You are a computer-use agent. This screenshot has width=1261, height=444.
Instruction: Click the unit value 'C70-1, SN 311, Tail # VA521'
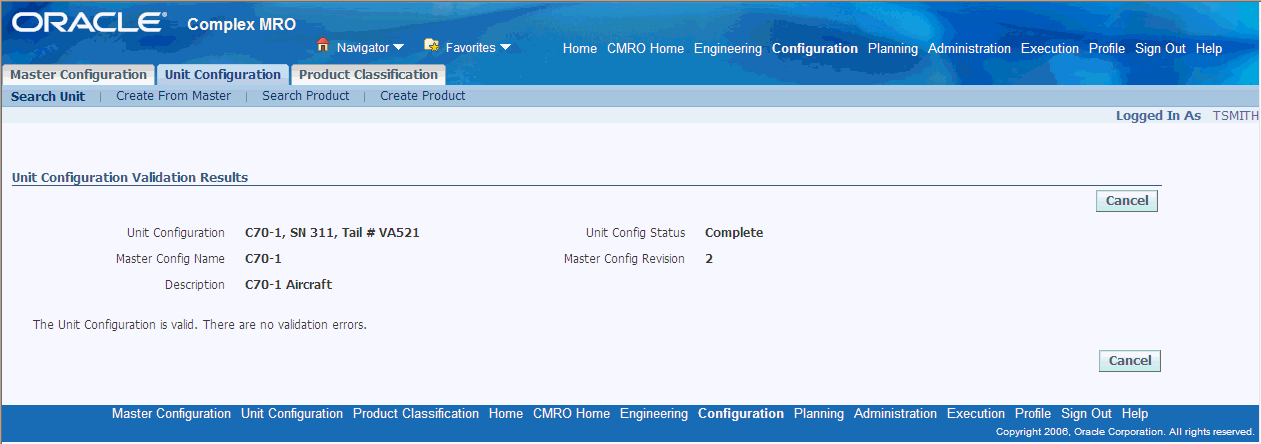[x=332, y=233]
